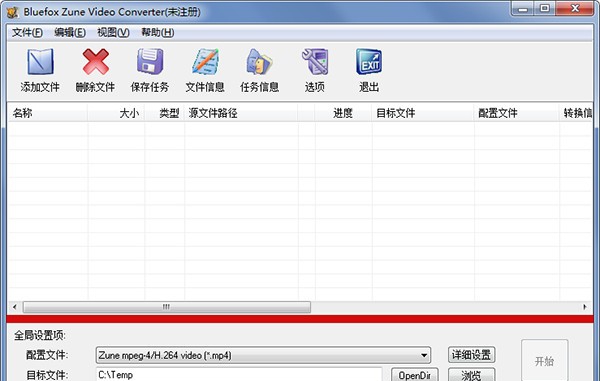Click the 源文件路径 column header
The image size is (600, 381).
click(241, 113)
